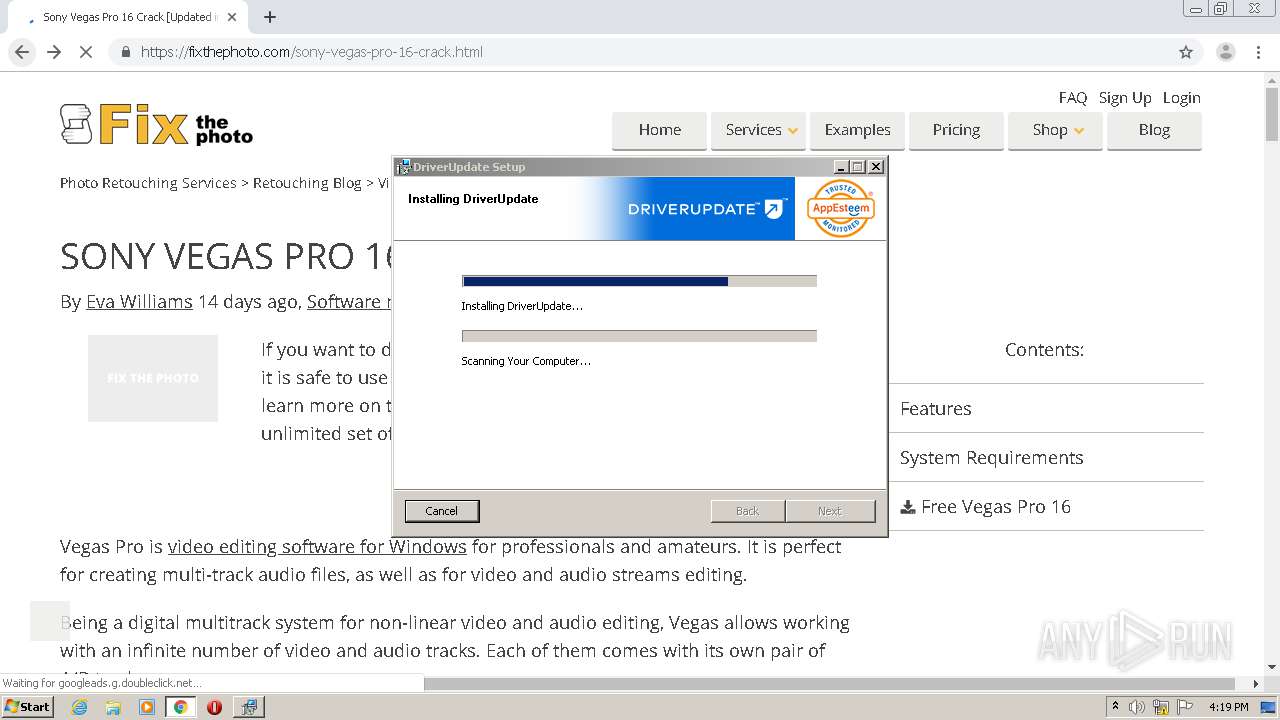The width and height of the screenshot is (1280, 720).
Task: Open the red antivirus taskbar icon
Action: click(214, 707)
